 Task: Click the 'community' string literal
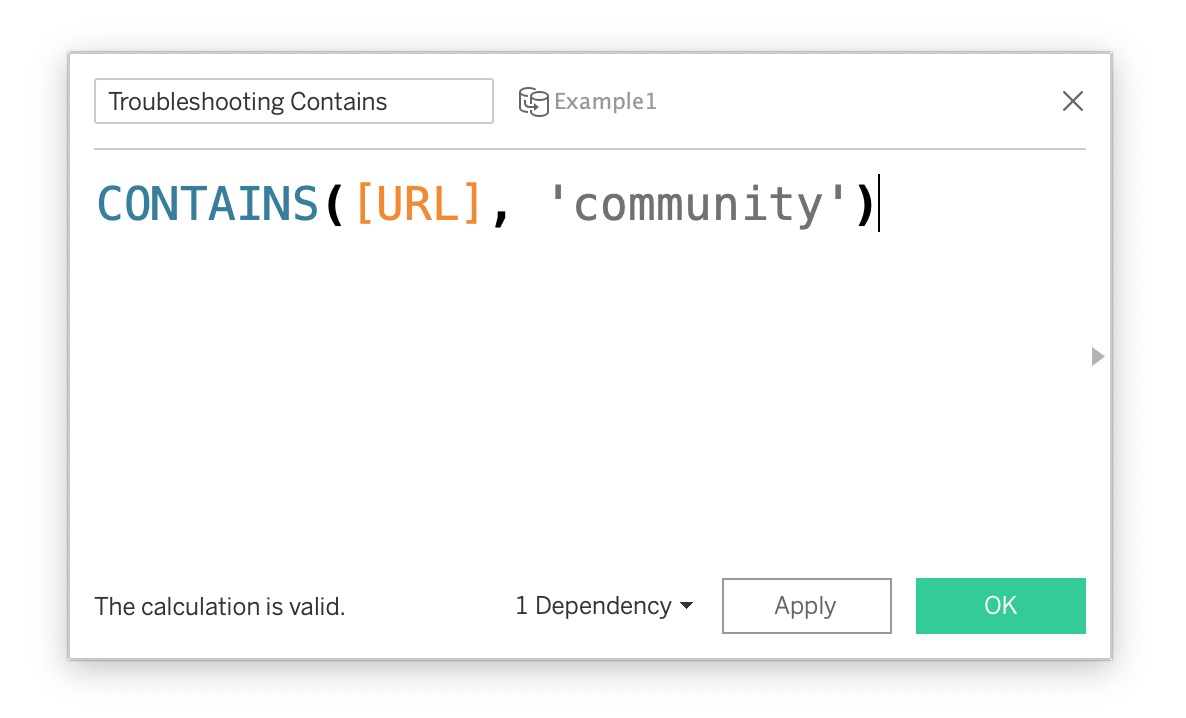click(697, 204)
